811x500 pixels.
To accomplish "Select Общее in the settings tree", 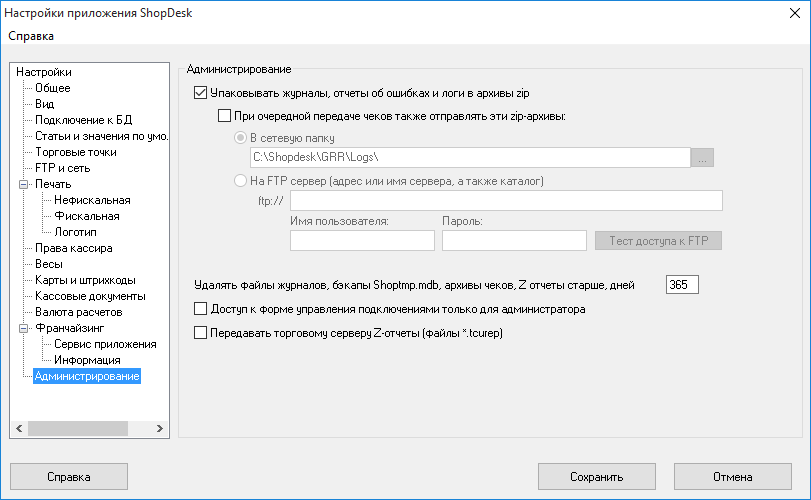I will 53,88.
